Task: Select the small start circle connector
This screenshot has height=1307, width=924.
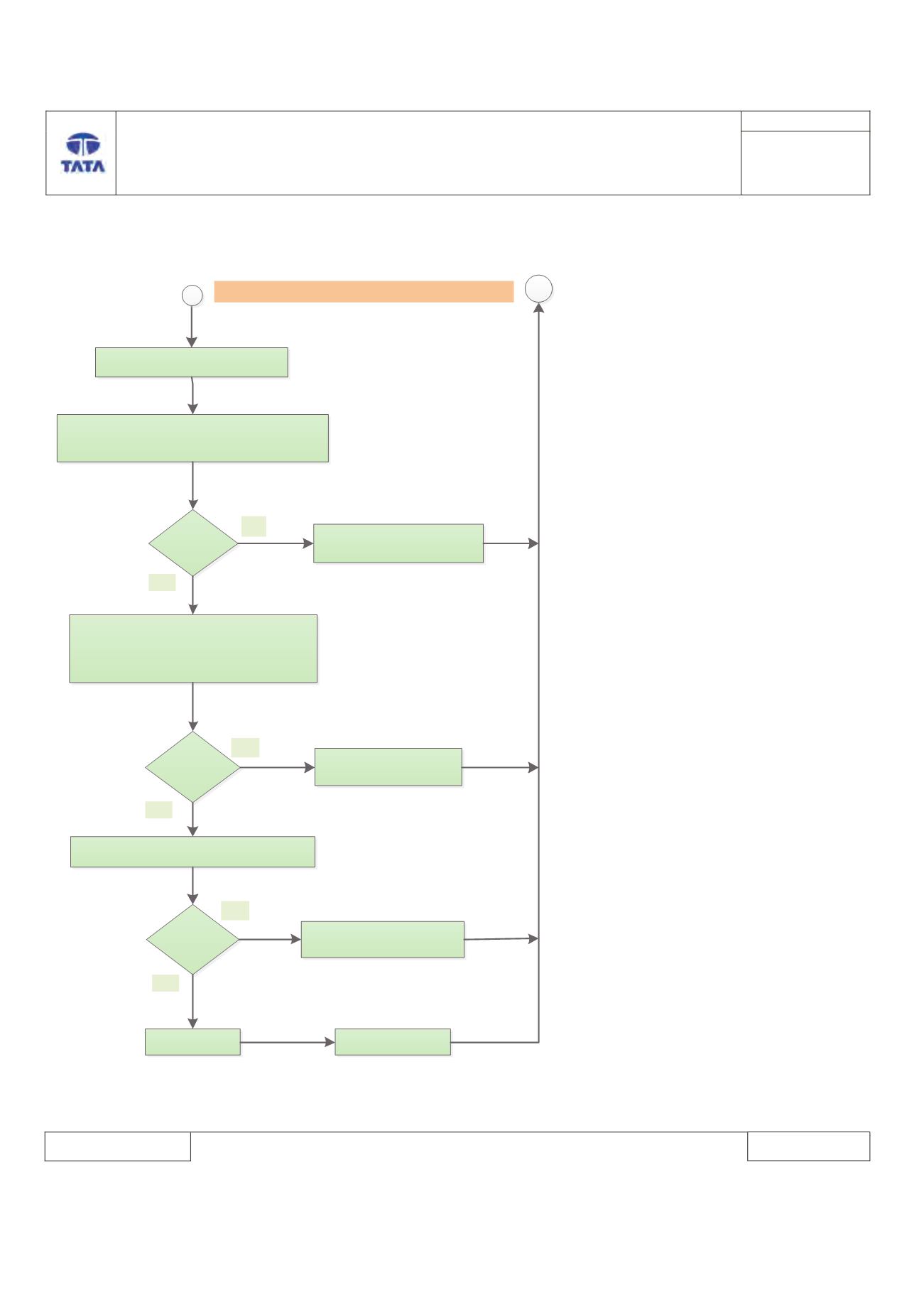Action: click(x=192, y=295)
